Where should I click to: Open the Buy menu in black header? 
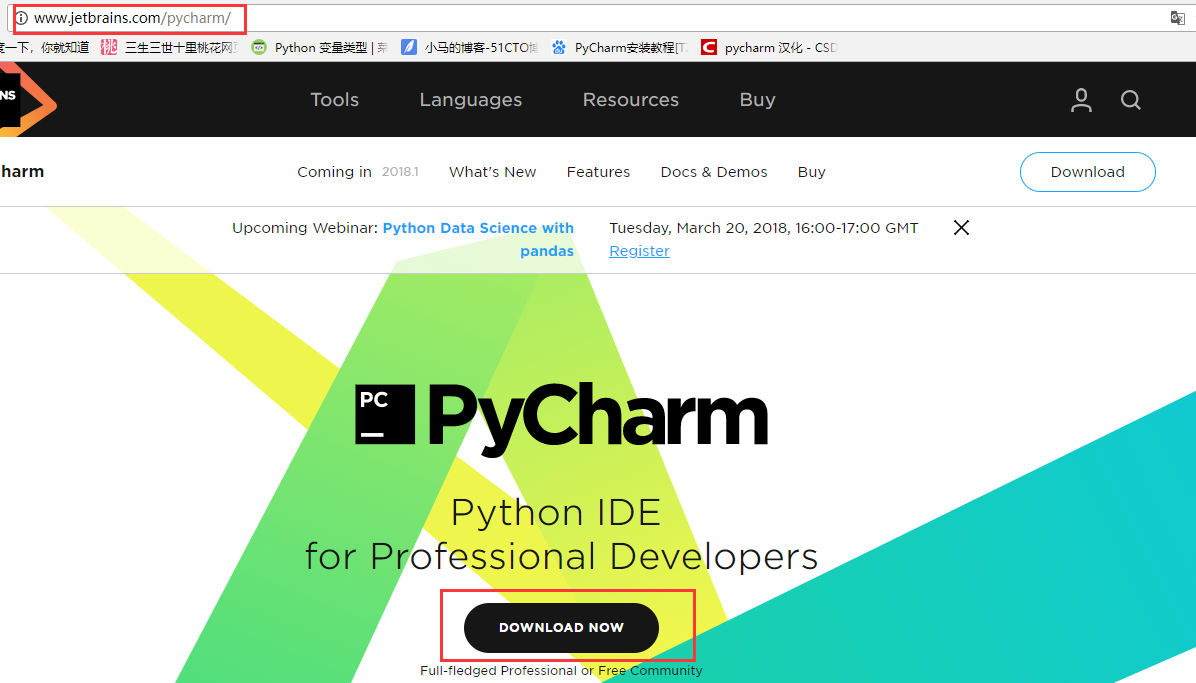(x=757, y=100)
